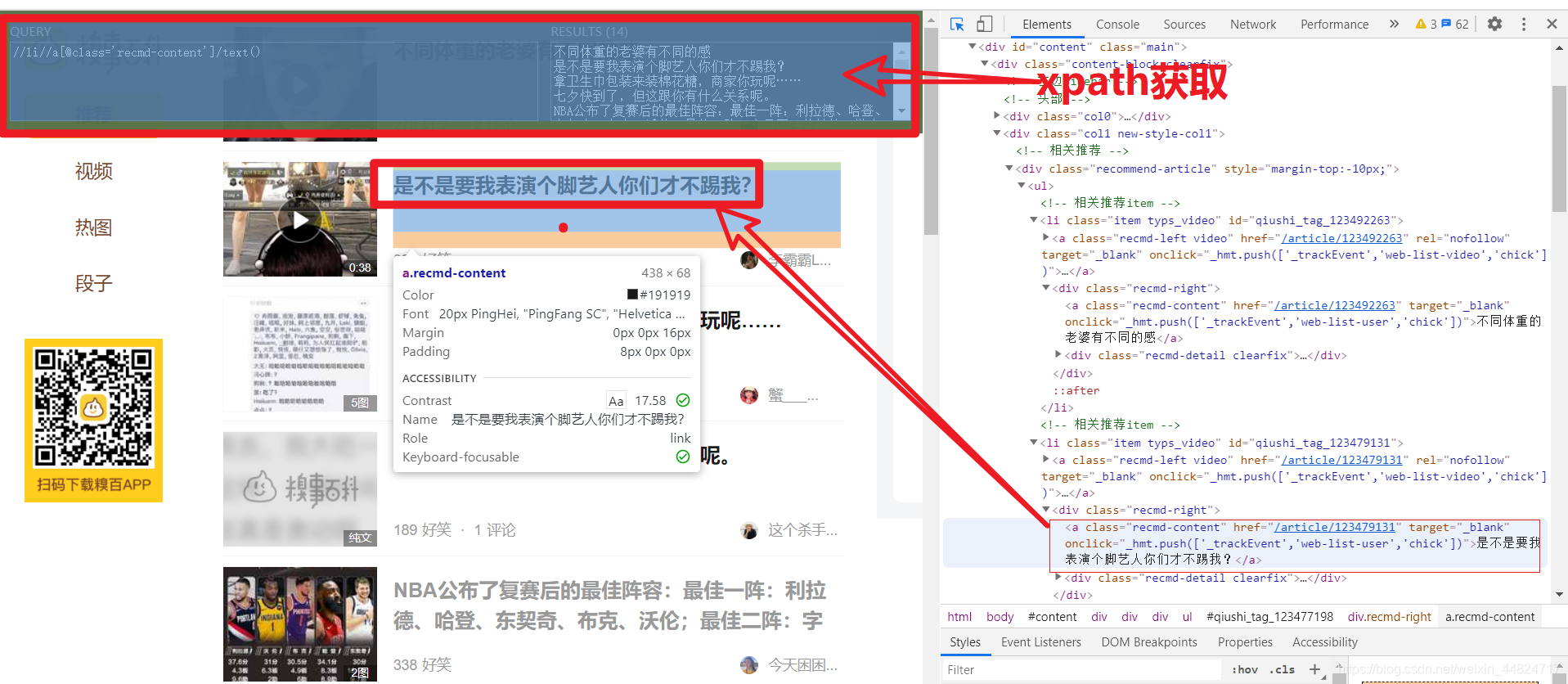This screenshot has width=1568, height=684.
Task: Collapse the div class="col1 new-style-col1" node
Action: point(996,133)
